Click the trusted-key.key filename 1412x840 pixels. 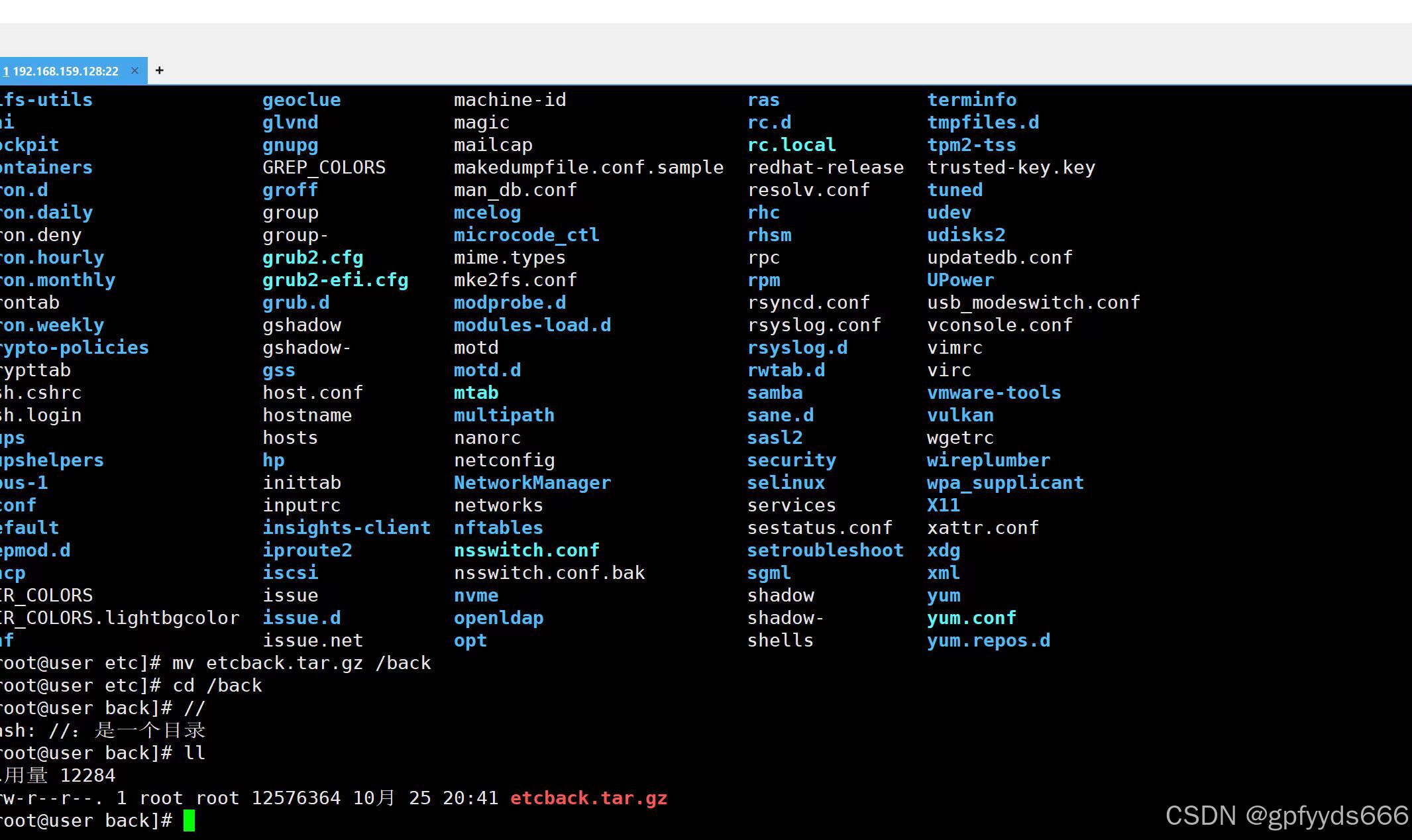click(x=1010, y=167)
